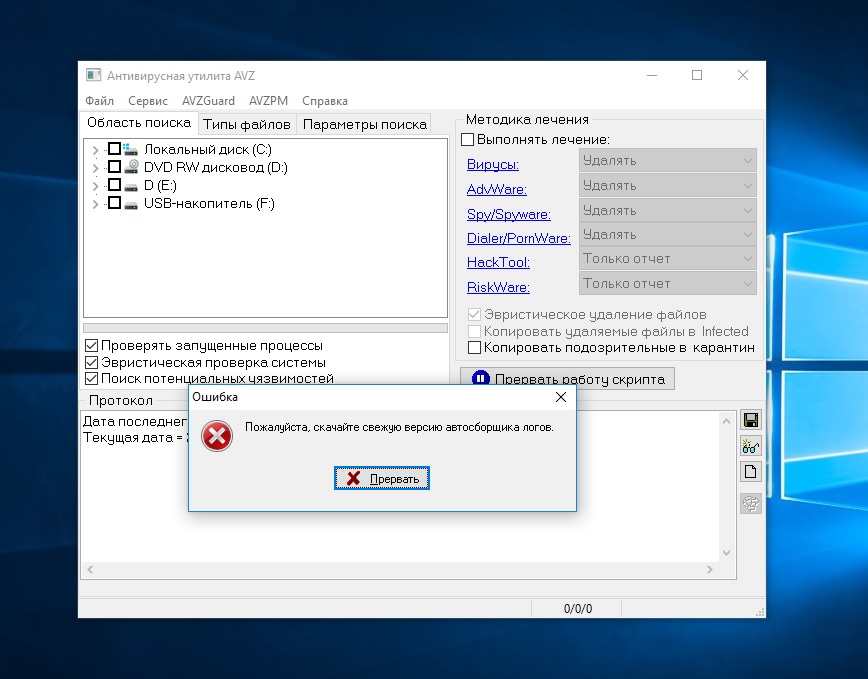The width and height of the screenshot is (868, 679).
Task: Click the scan progress bar
Action: pos(265,328)
